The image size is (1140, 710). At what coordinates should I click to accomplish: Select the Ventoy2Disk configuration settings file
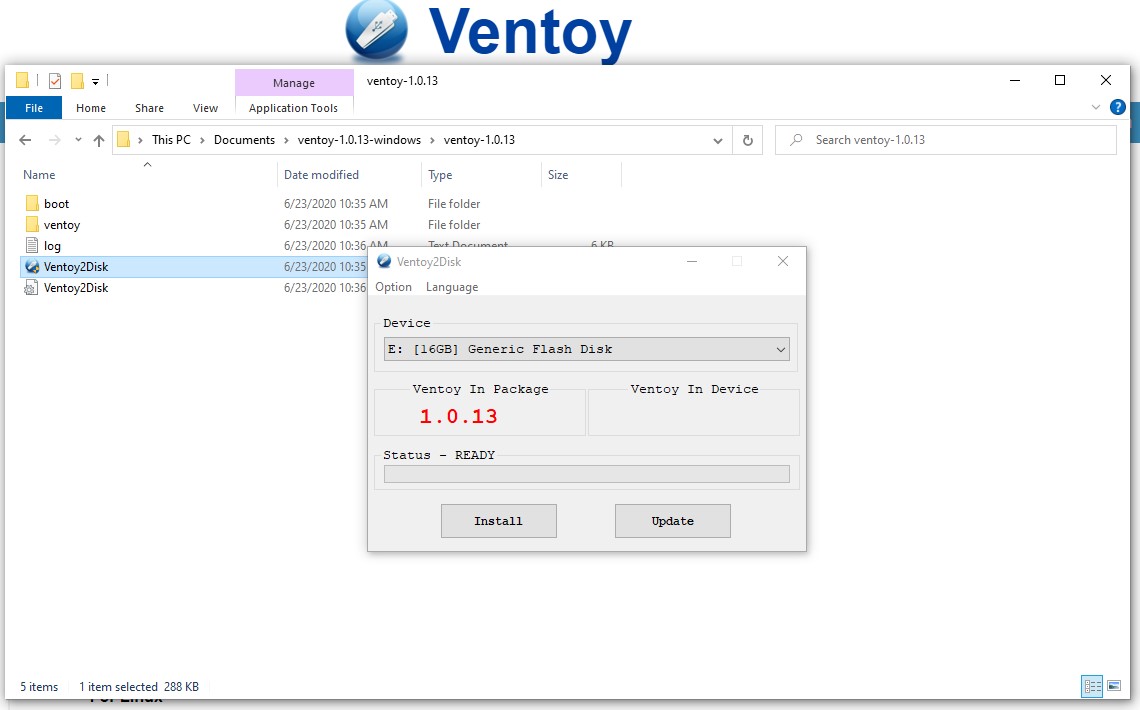[x=76, y=288]
